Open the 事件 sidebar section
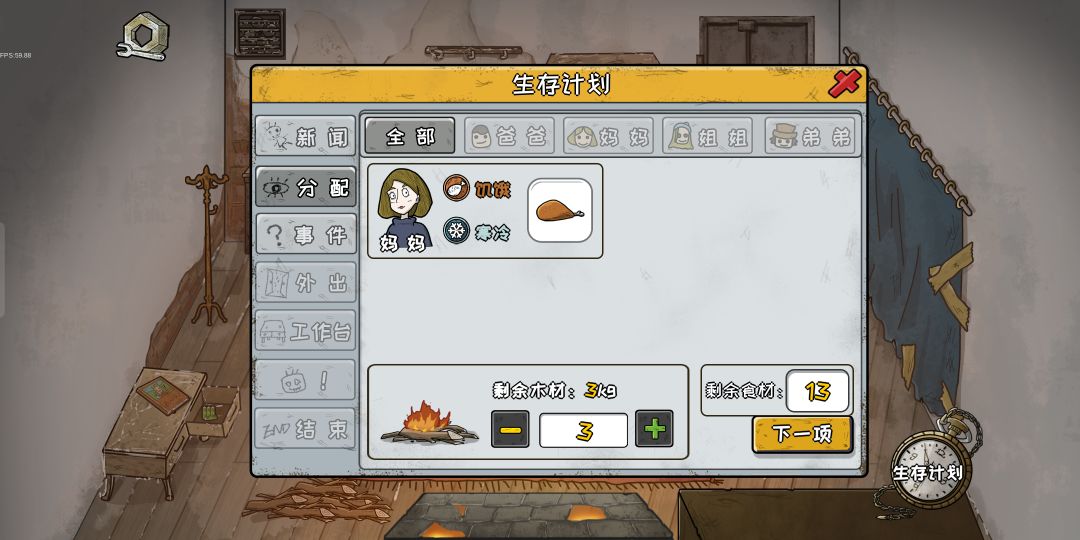 click(306, 234)
